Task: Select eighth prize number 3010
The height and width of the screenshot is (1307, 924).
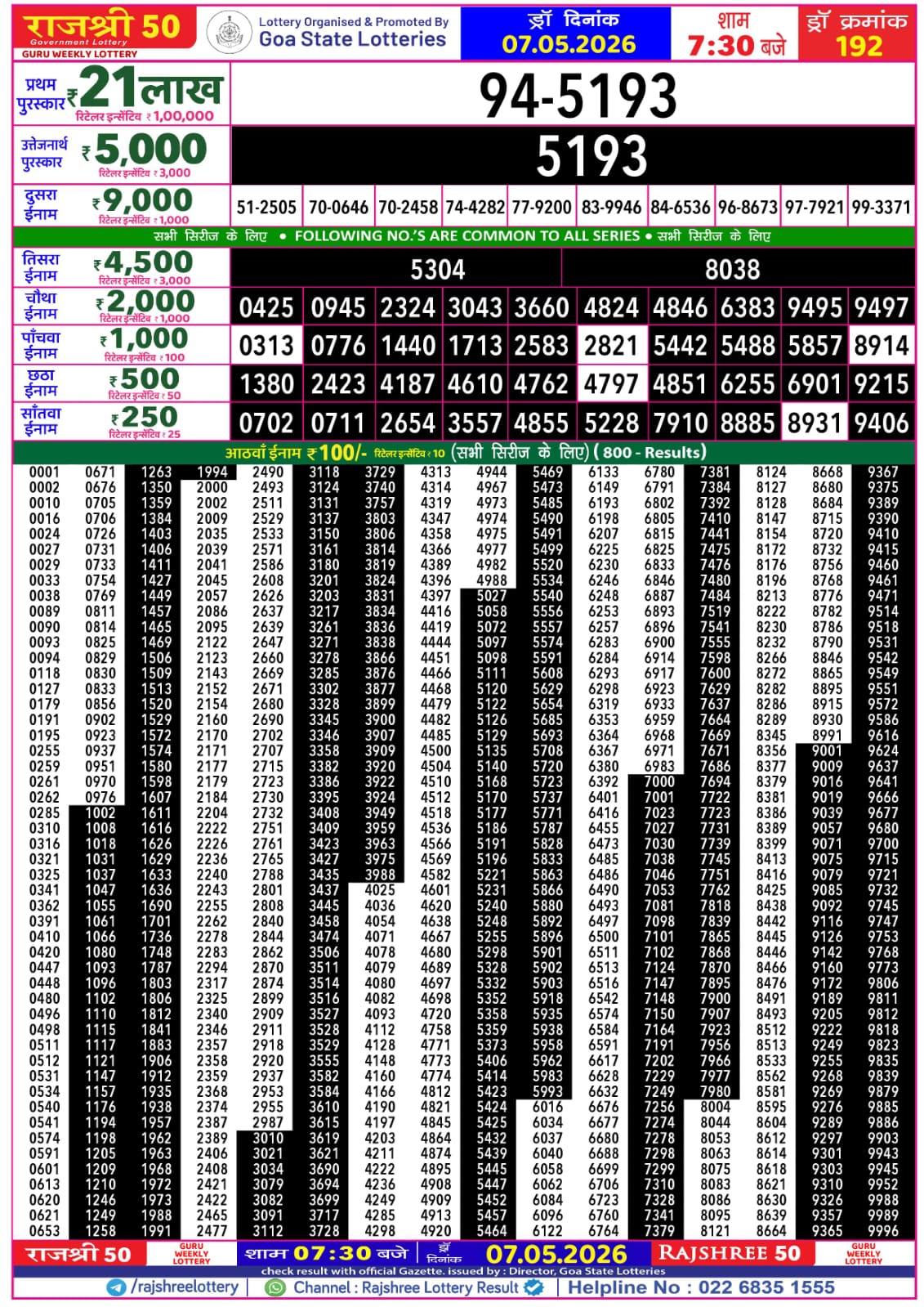Action: coord(268,1138)
